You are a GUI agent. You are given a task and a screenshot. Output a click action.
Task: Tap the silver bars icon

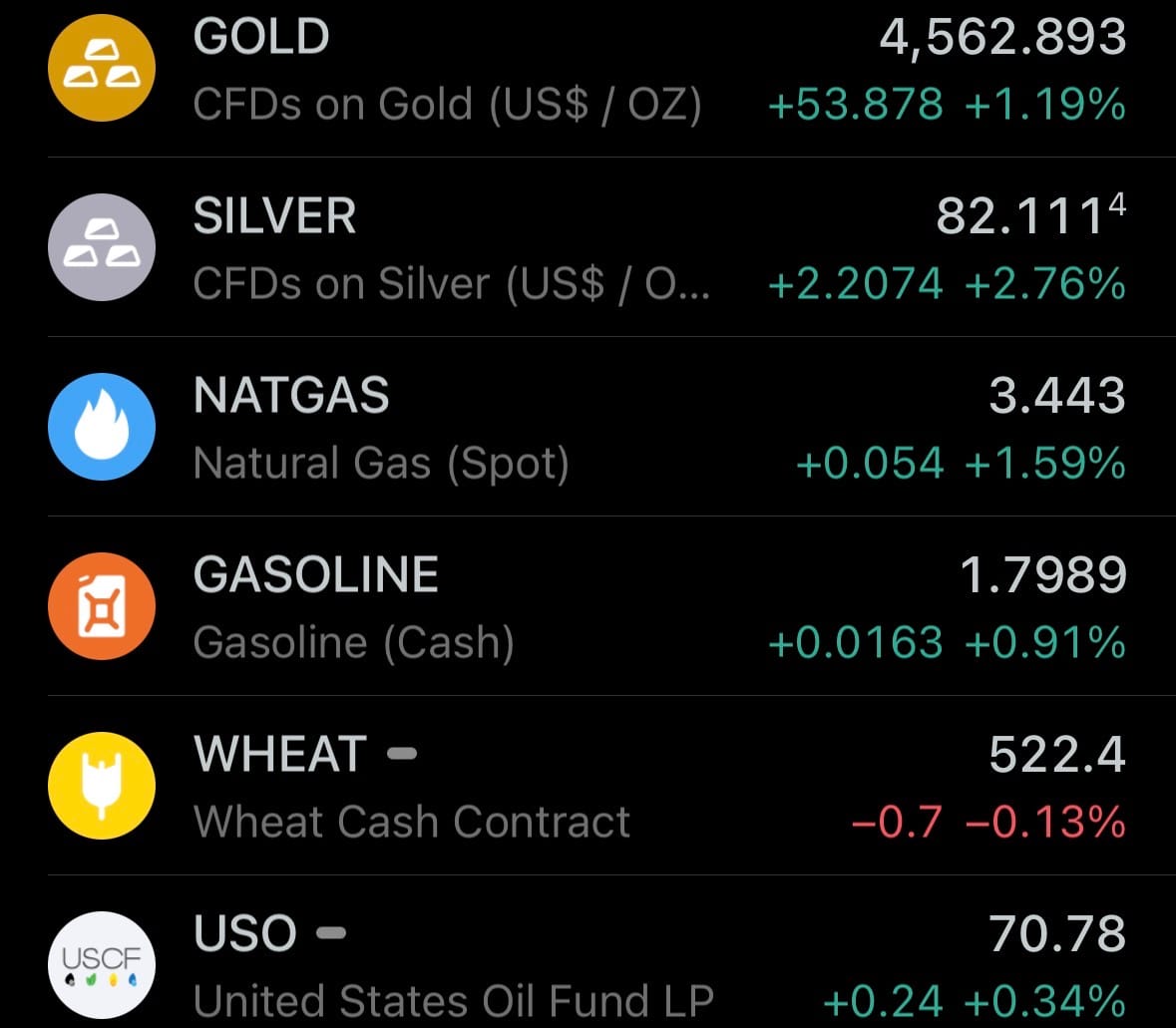coord(102,247)
